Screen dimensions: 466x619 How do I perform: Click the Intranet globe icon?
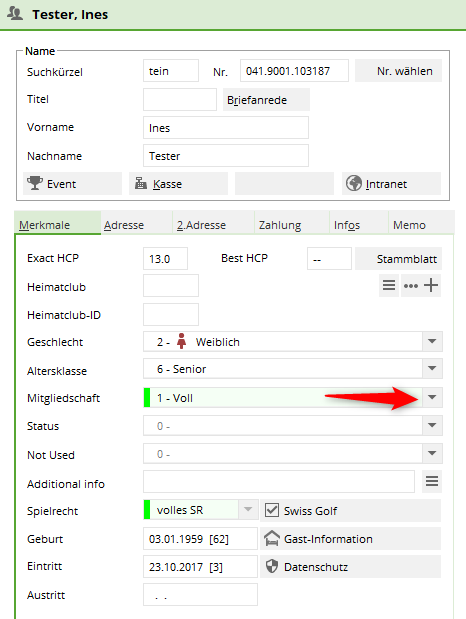(x=354, y=183)
